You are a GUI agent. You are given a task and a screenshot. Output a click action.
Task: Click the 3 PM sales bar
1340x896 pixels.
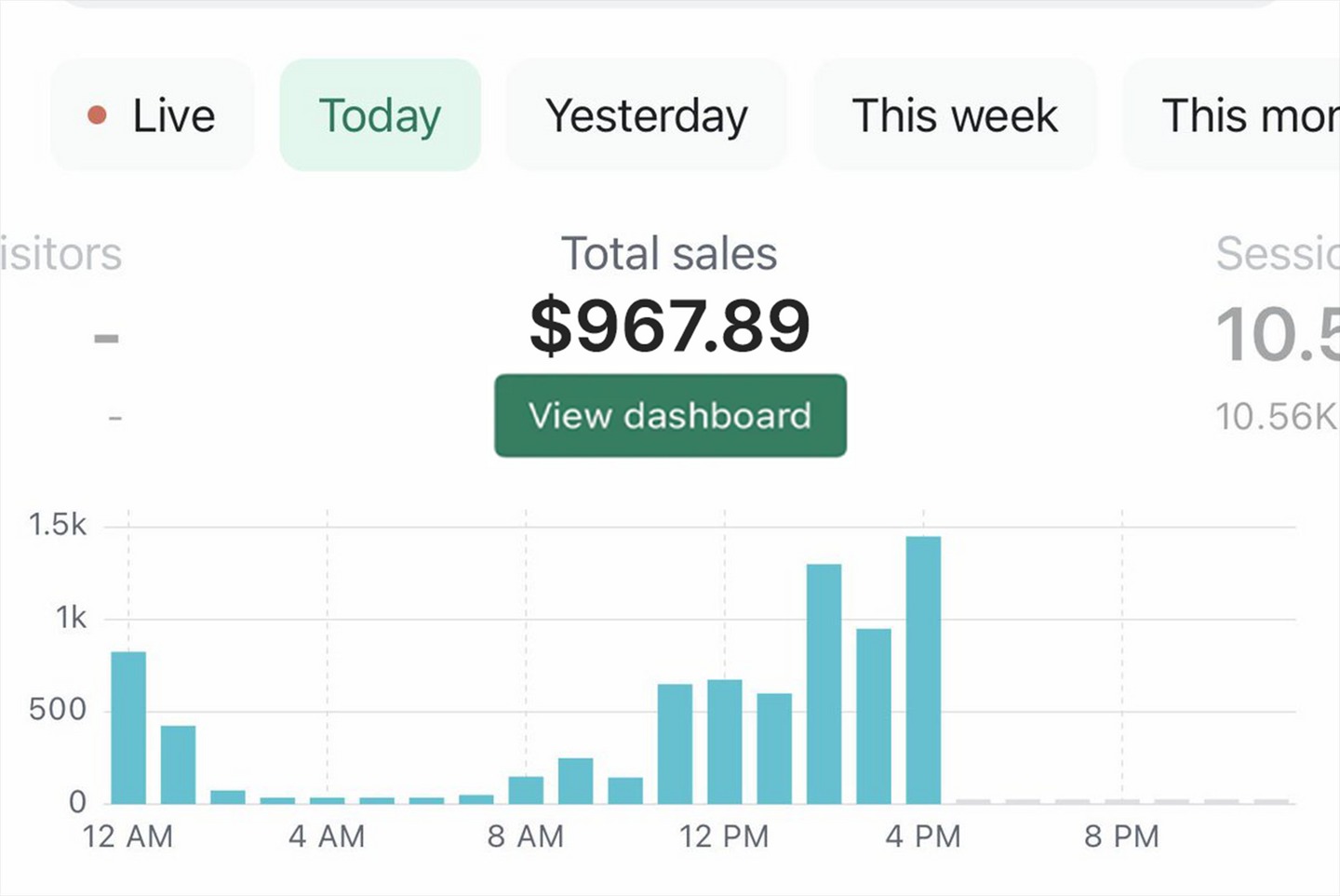(x=874, y=715)
